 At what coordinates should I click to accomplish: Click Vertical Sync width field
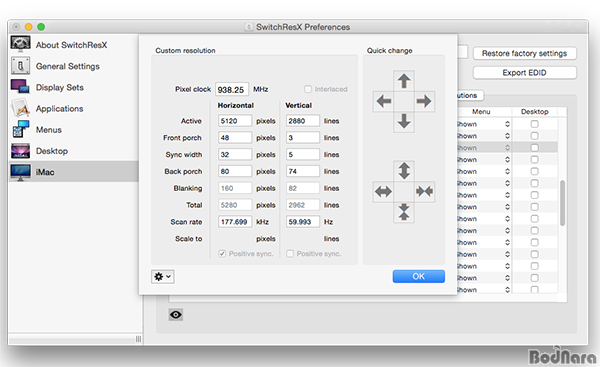click(303, 155)
